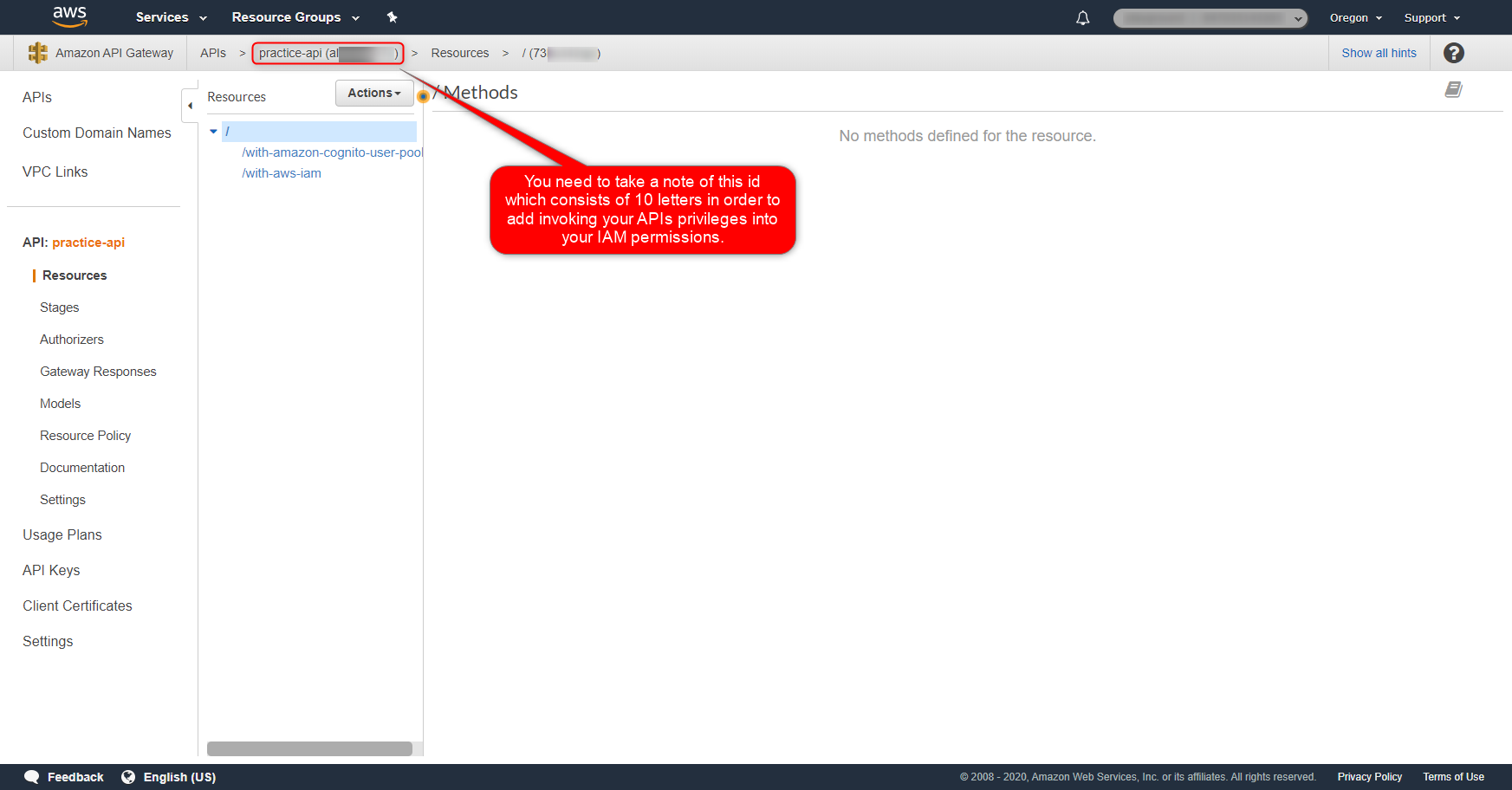This screenshot has height=790, width=1512.
Task: Collapse the left navigation panel arrow
Action: coord(190,106)
